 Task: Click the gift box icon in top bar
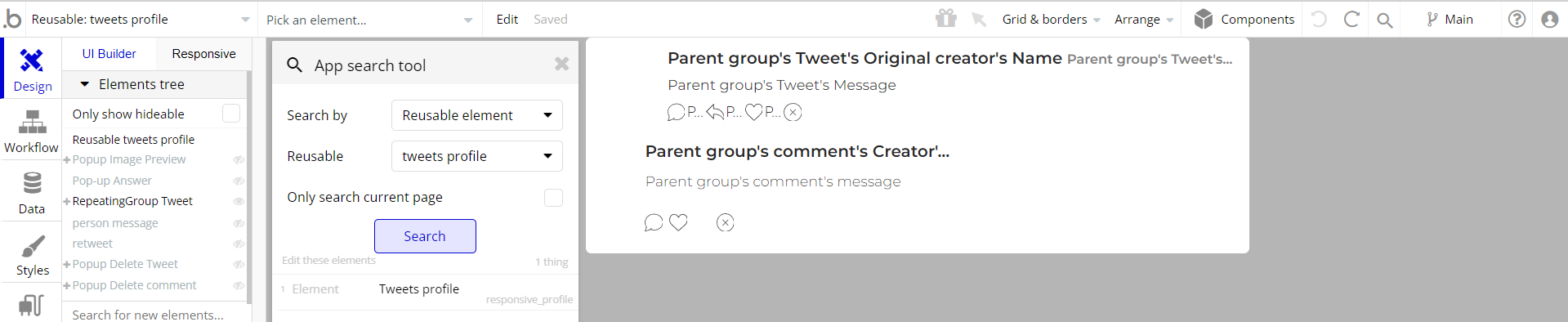pos(946,18)
